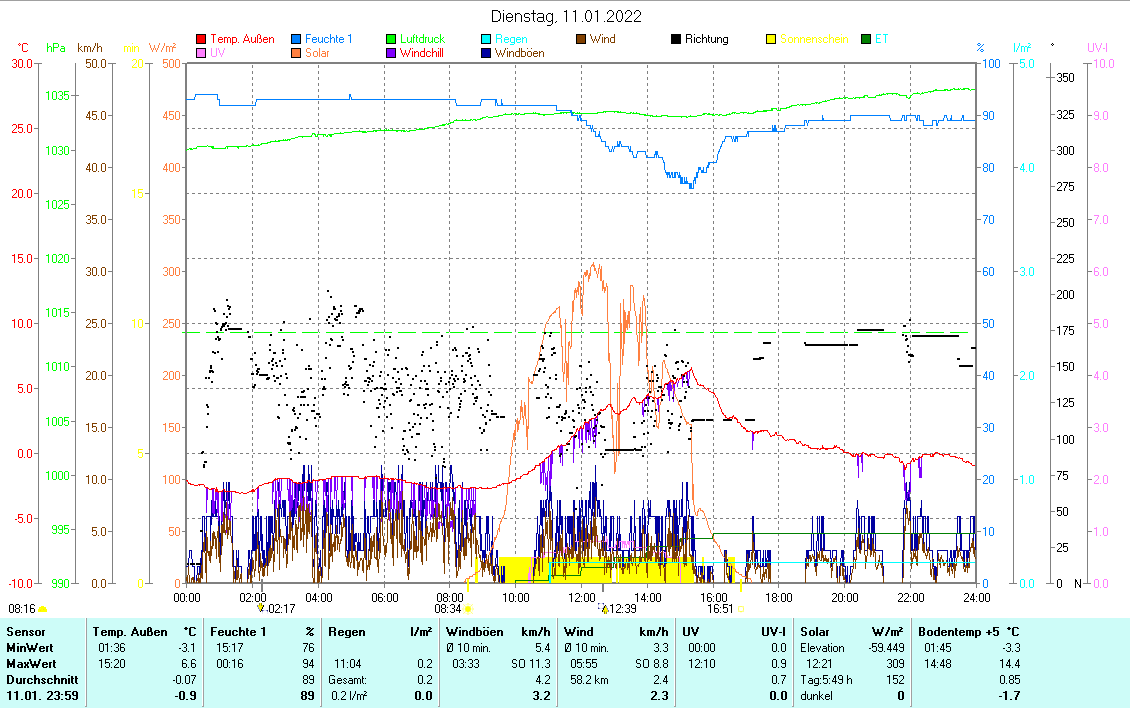This screenshot has width=1130, height=708.
Task: Click the 16:51 marker below the time axis
Action: click(720, 608)
